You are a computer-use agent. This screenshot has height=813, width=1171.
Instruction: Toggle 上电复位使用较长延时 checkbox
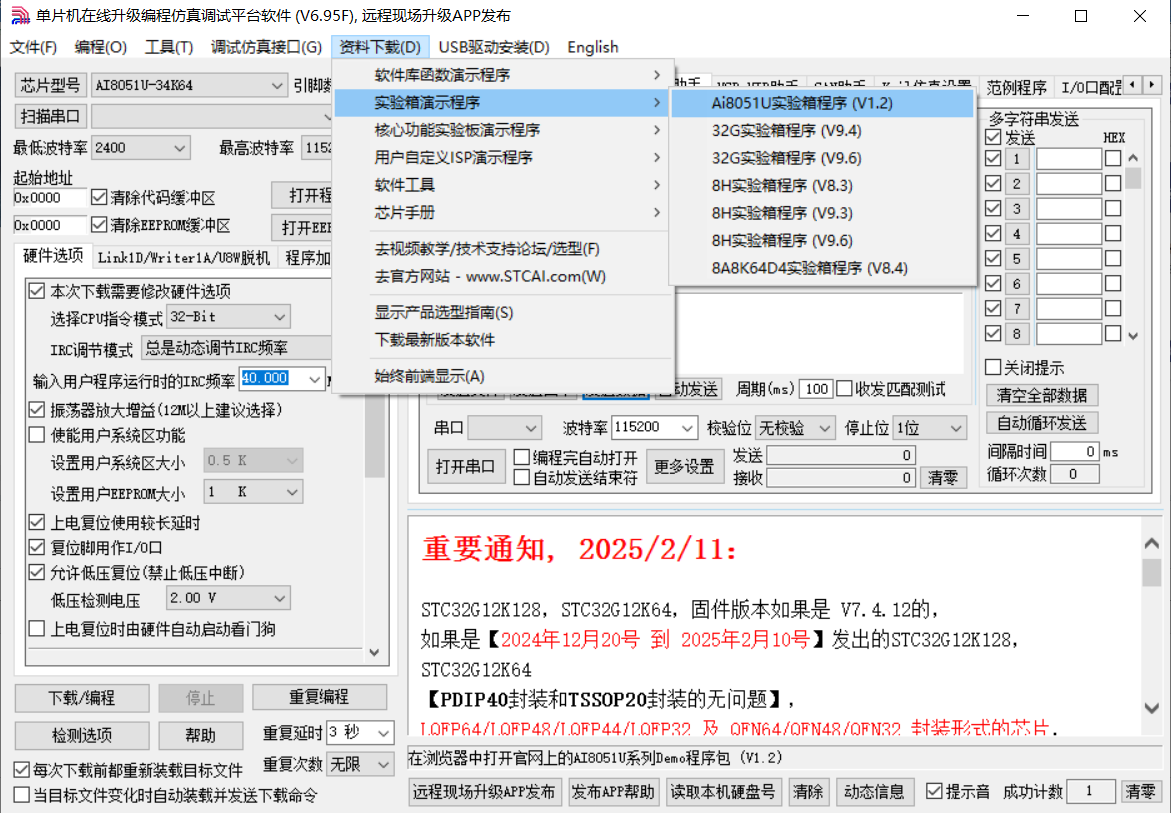coord(36,522)
